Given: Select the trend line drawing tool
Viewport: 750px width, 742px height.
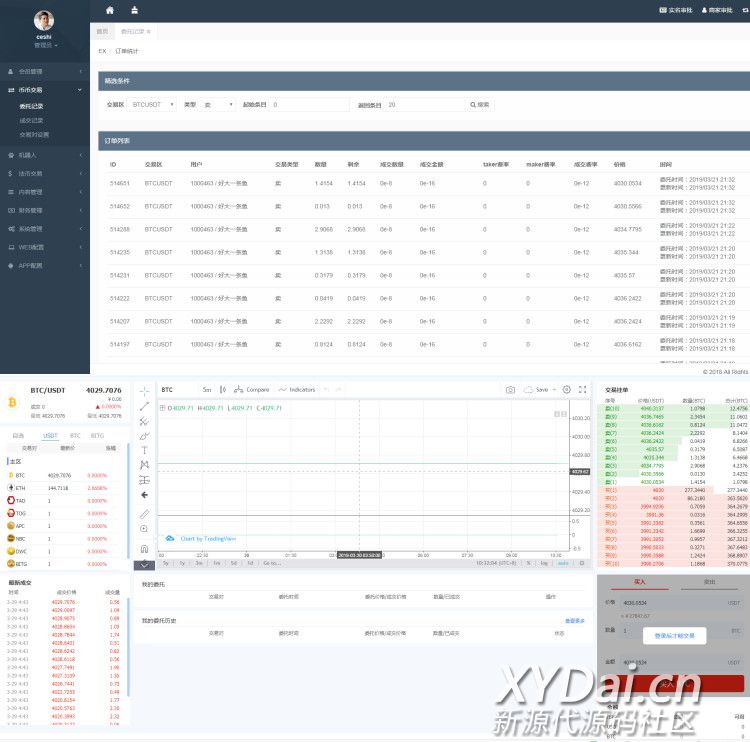Looking at the screenshot, I should coord(144,406).
